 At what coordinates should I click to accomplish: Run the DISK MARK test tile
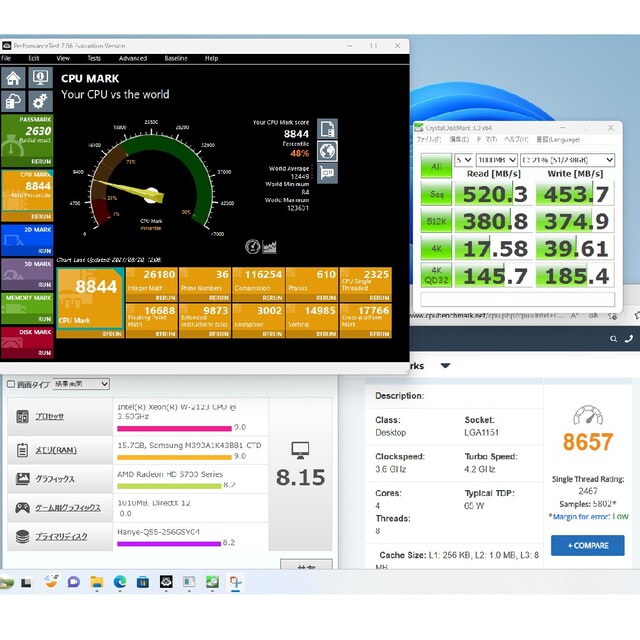tap(27, 342)
